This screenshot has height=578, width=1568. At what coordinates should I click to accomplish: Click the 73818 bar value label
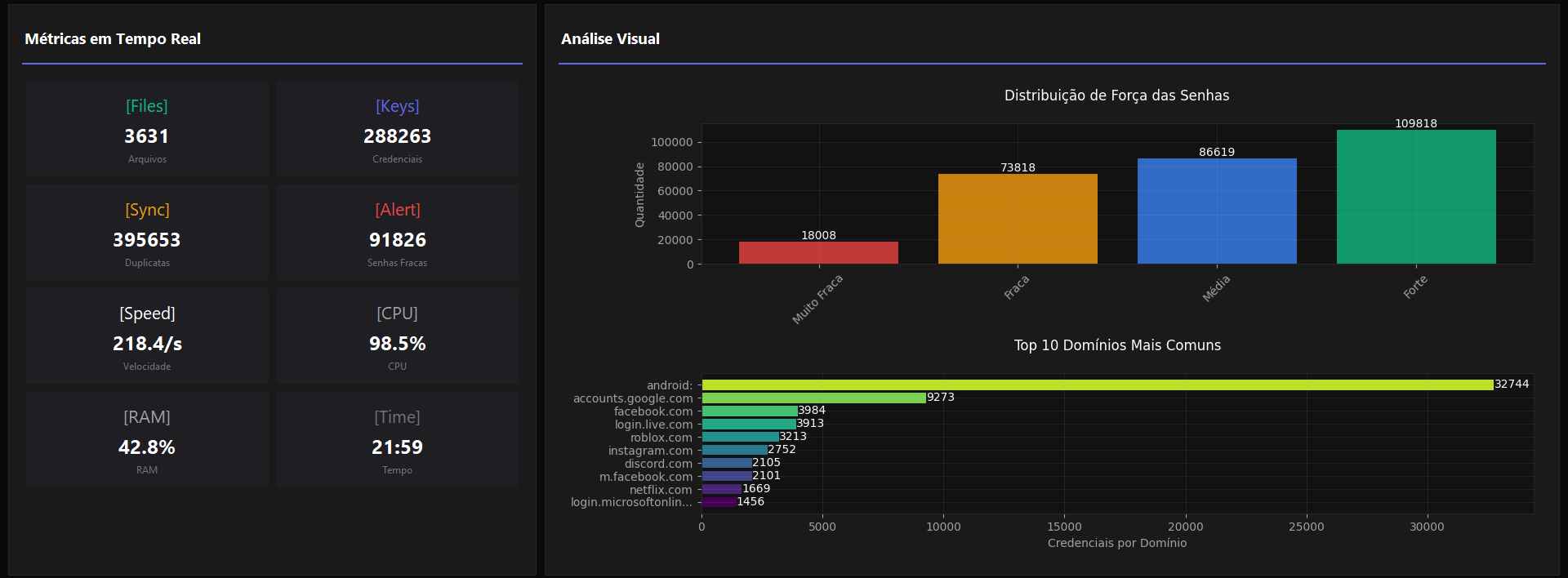pyautogui.click(x=1018, y=167)
